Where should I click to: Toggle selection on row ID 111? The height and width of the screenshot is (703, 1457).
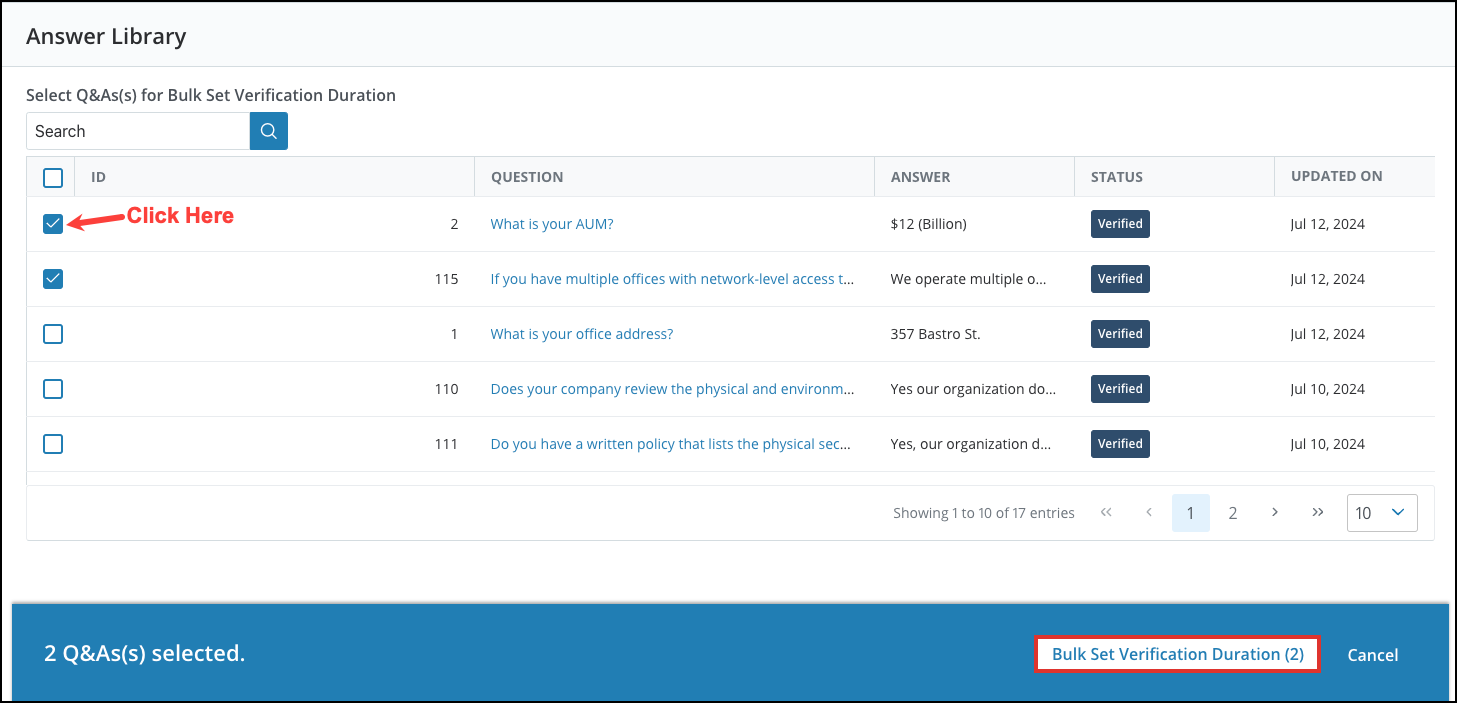tap(52, 443)
